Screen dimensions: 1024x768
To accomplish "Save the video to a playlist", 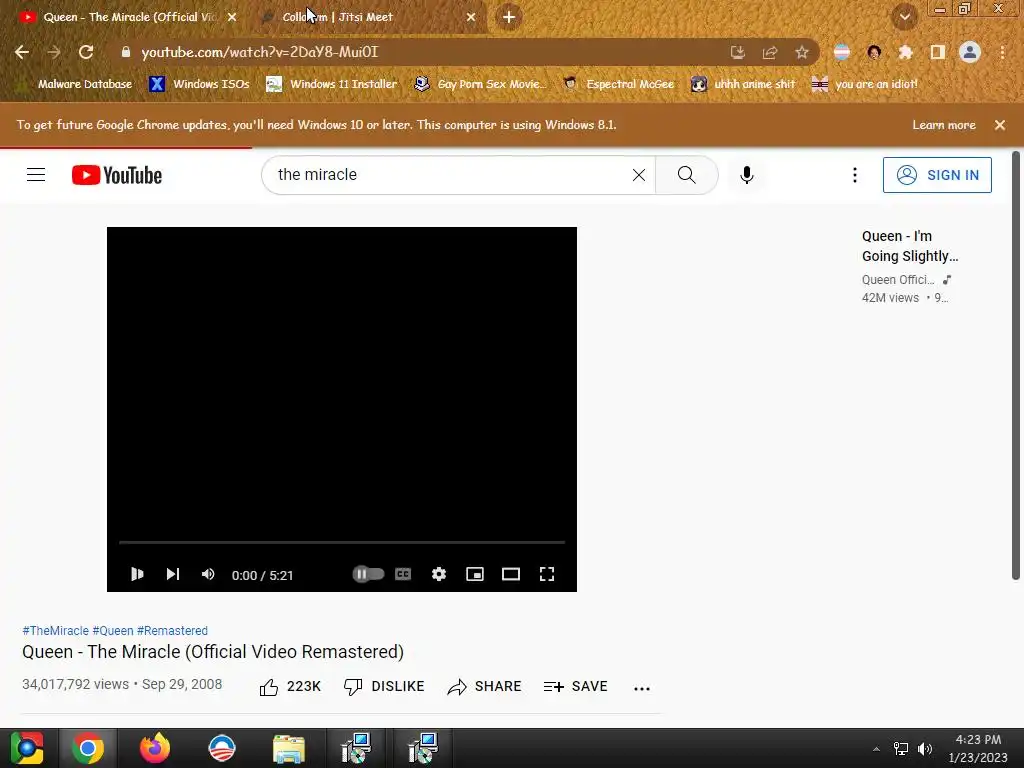I will pos(575,686).
